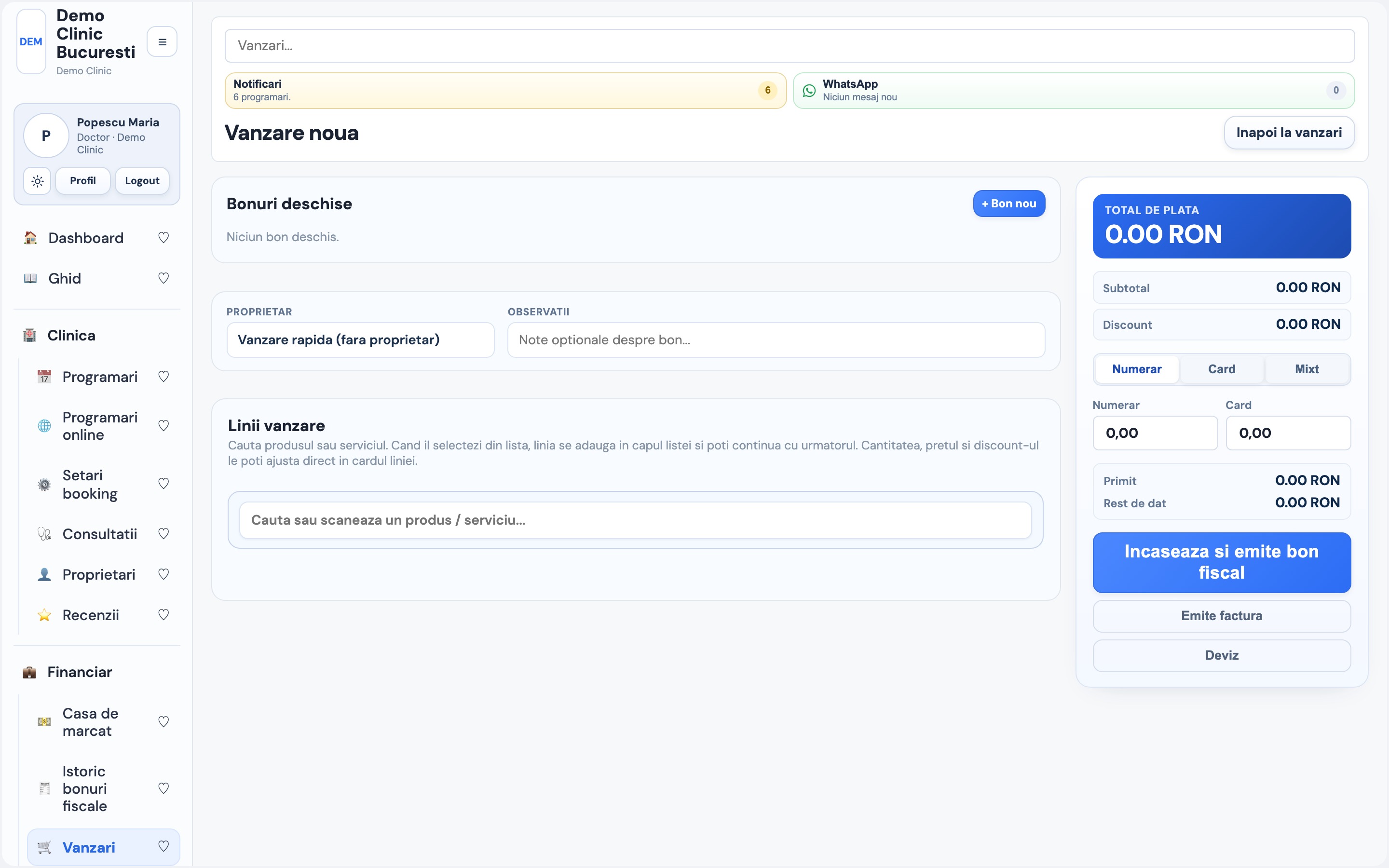Click the Consultatii stethoscope icon
Image resolution: width=1389 pixels, height=868 pixels.
tap(44, 534)
